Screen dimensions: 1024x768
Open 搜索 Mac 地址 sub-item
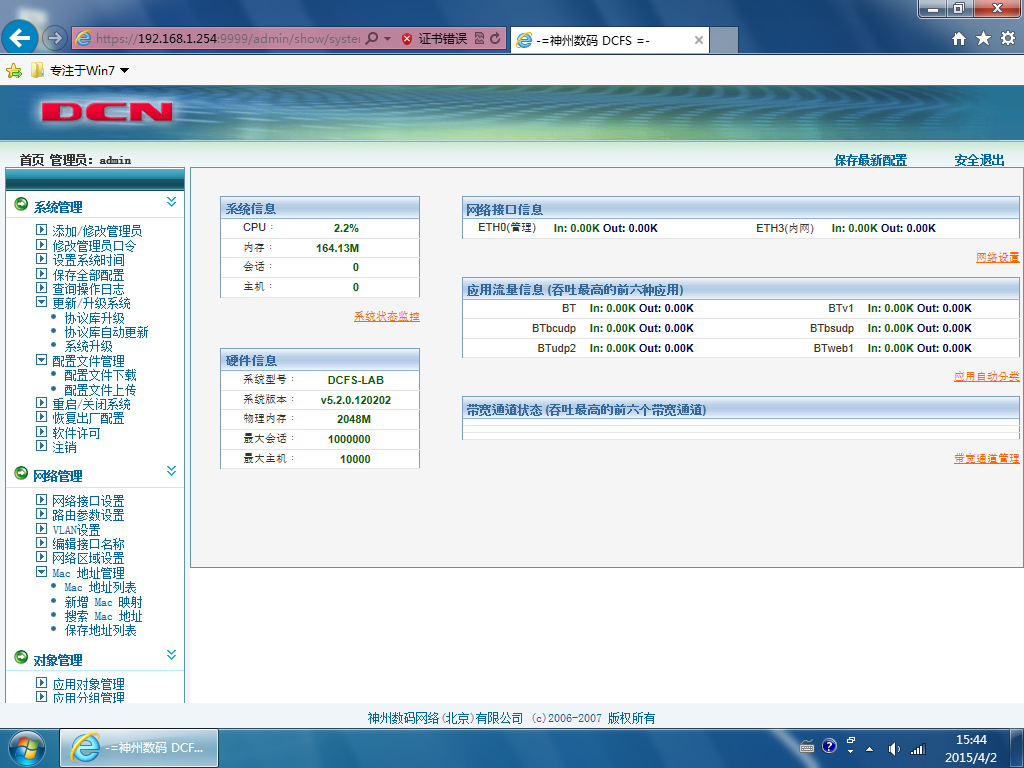[x=103, y=616]
